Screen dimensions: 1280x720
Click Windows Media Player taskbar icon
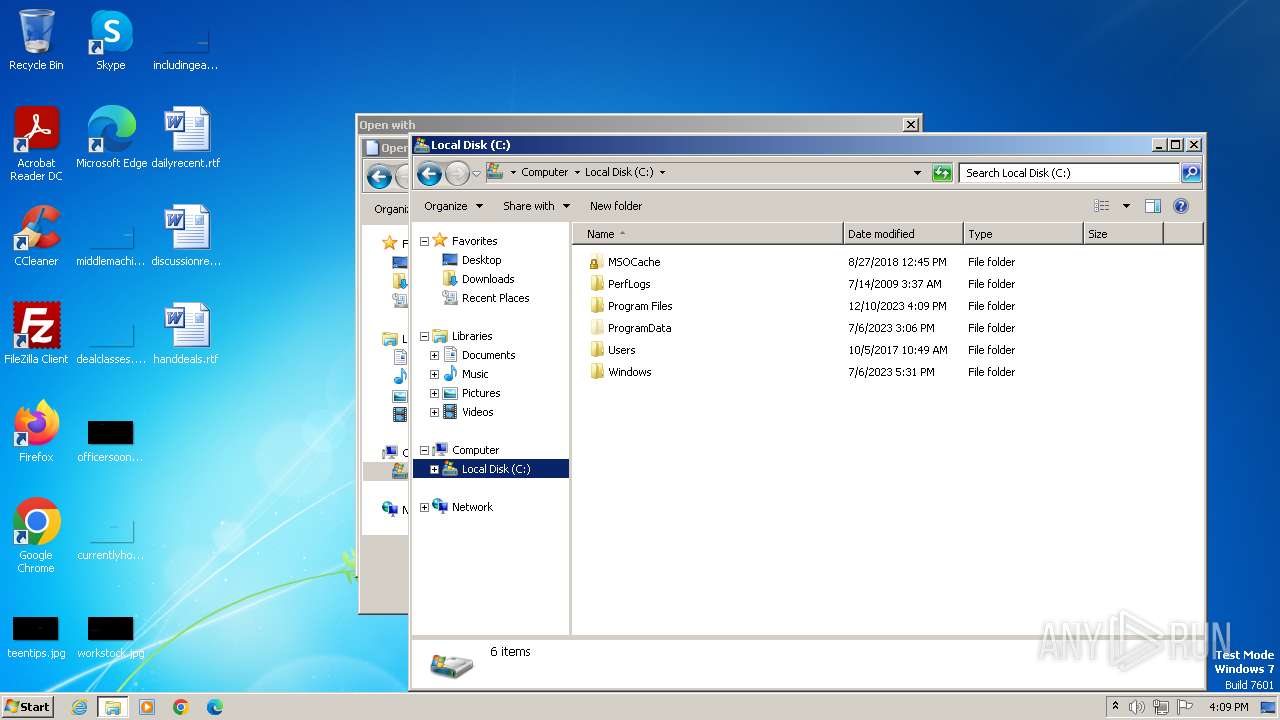tap(147, 707)
